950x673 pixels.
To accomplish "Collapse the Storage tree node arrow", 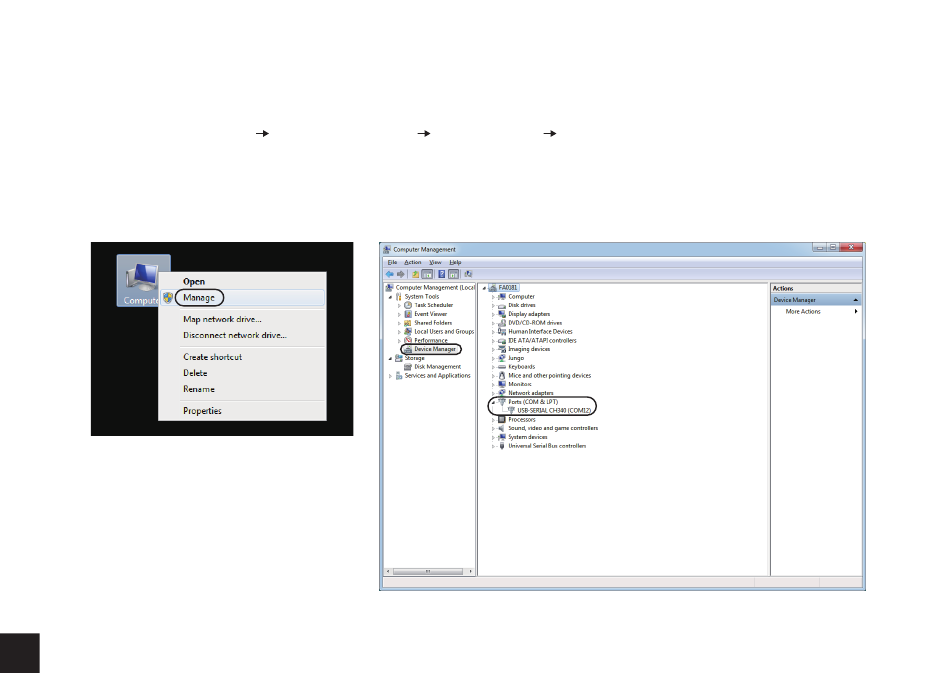I will click(390, 358).
